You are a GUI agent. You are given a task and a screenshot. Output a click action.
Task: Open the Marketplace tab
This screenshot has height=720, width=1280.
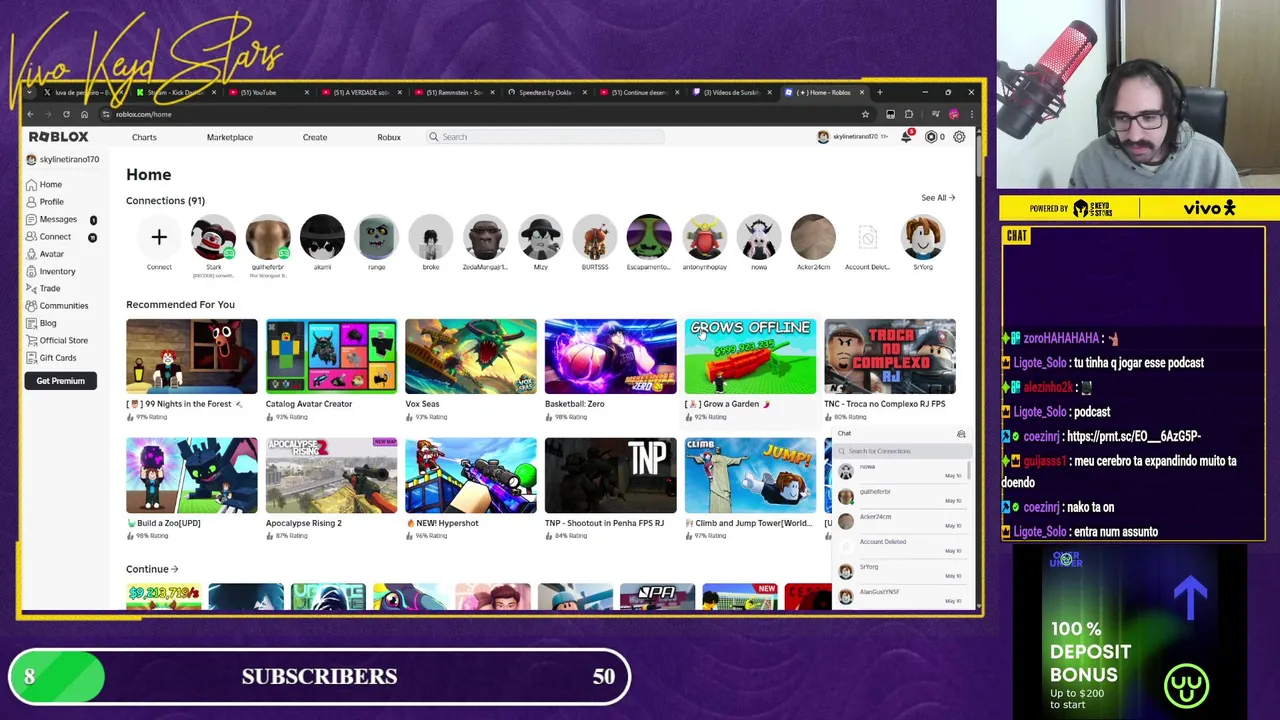229,137
